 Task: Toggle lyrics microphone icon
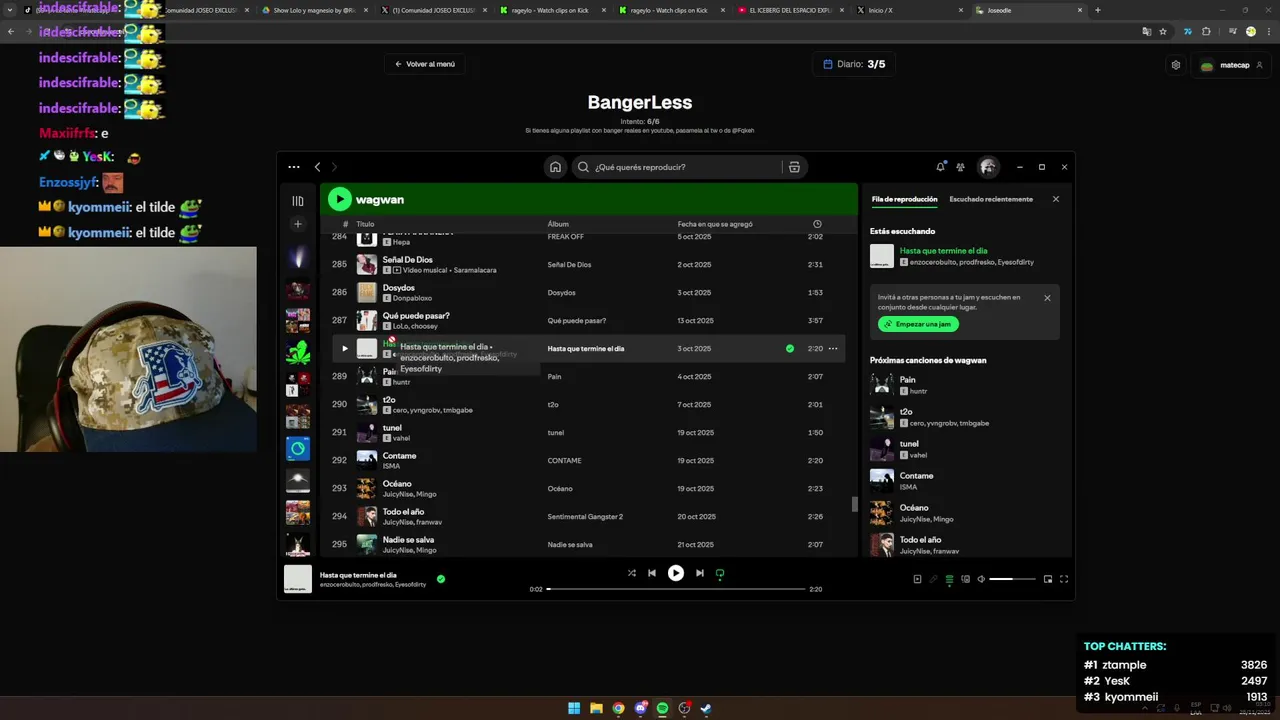[x=933, y=579]
